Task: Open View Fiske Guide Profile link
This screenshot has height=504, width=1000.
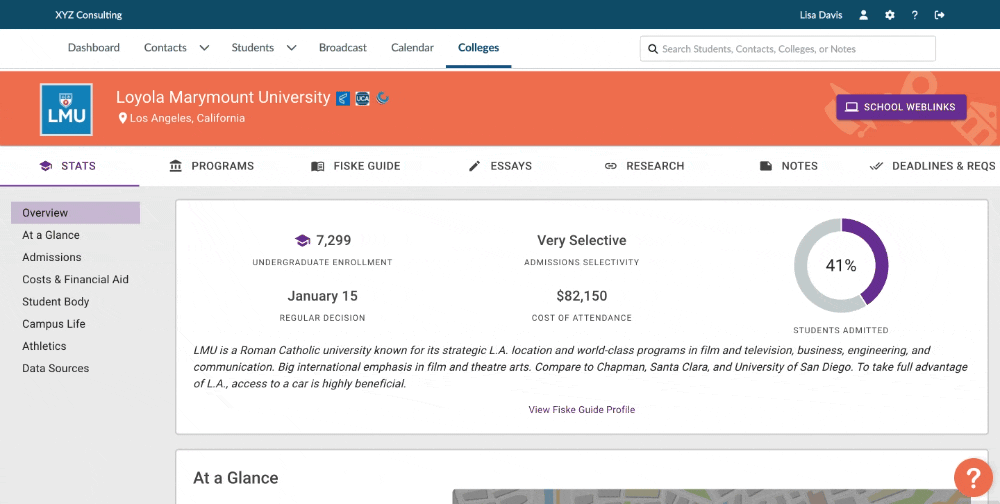Action: (582, 410)
